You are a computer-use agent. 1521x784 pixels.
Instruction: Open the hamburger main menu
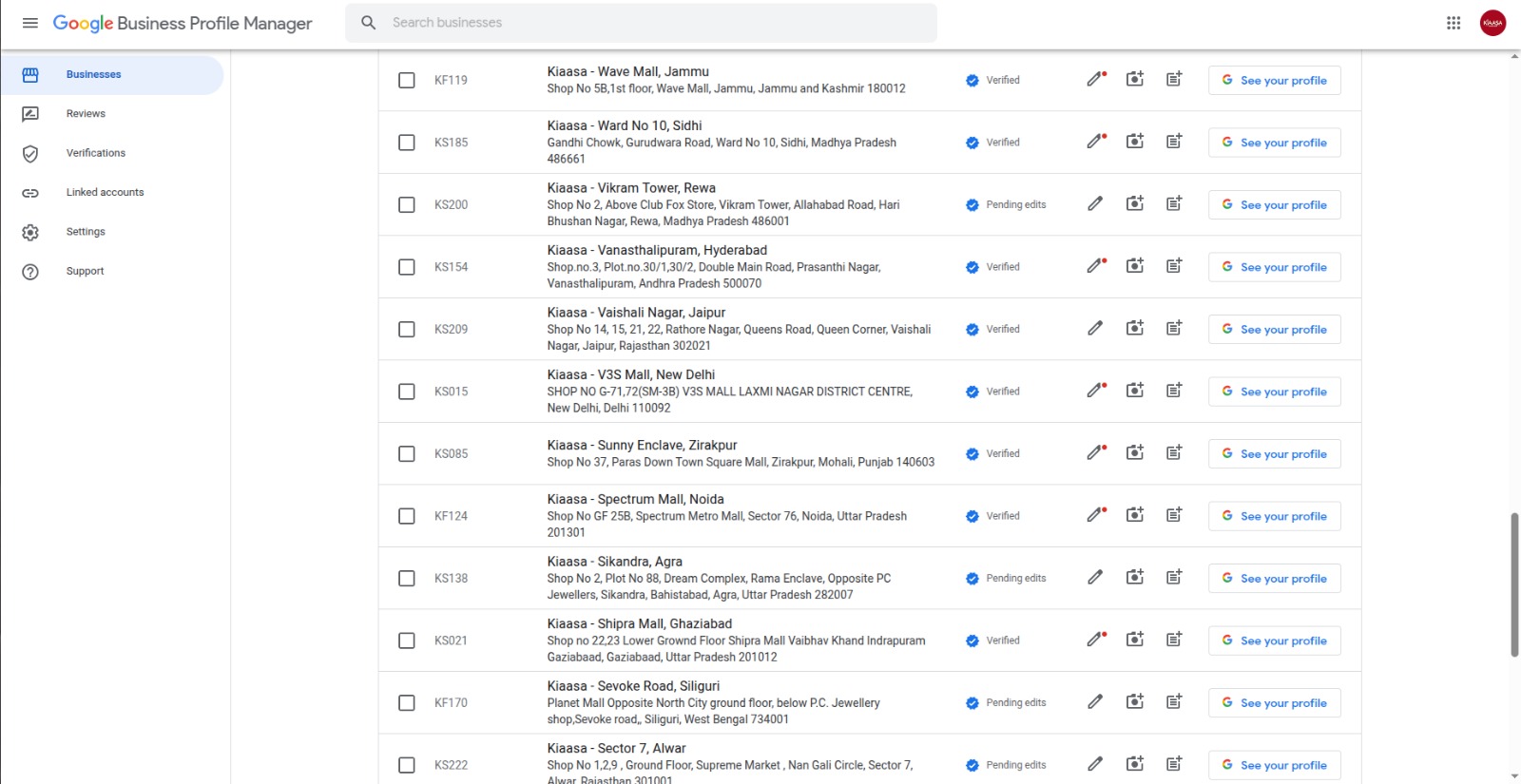point(30,23)
